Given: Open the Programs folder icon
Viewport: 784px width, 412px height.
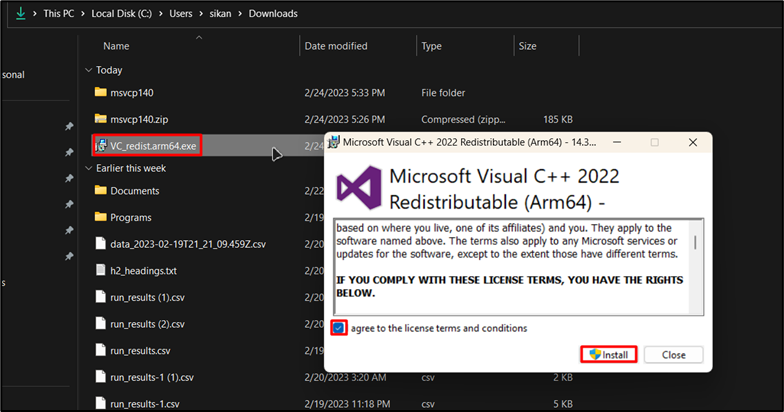Looking at the screenshot, I should 100,217.
